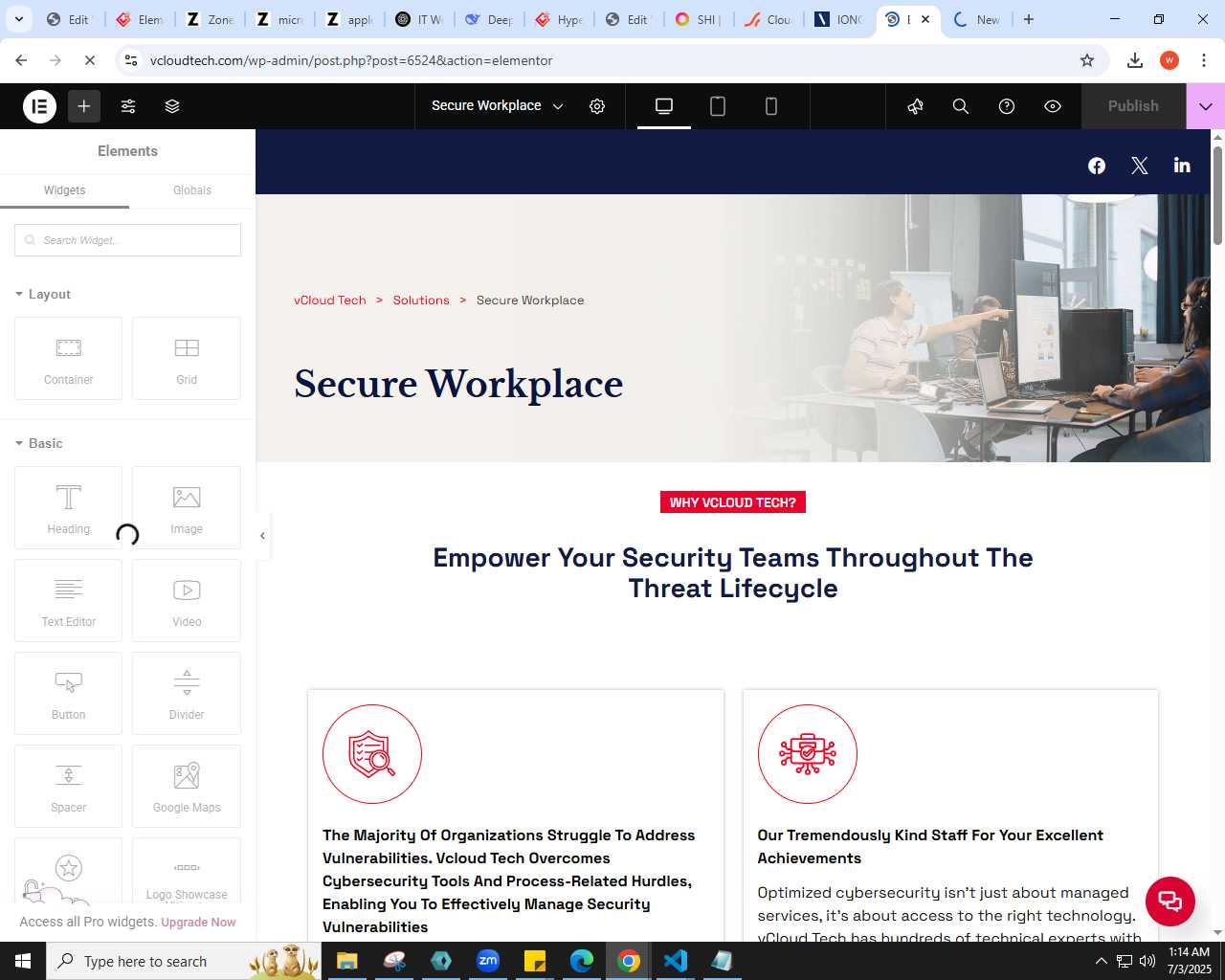The width and height of the screenshot is (1225, 980).
Task: Click the page vertical scrollbar
Action: click(x=1218, y=195)
